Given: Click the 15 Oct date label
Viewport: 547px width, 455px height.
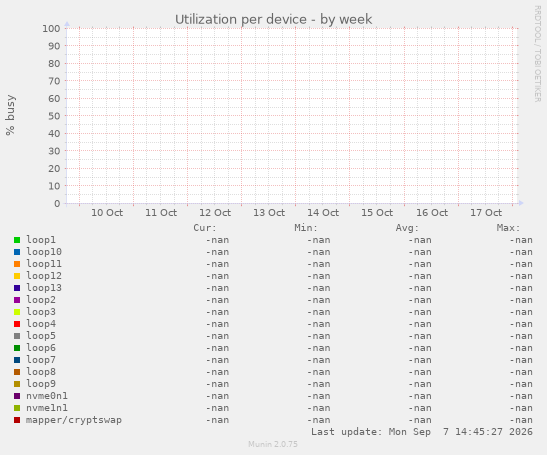Looking at the screenshot, I should pos(377,212).
